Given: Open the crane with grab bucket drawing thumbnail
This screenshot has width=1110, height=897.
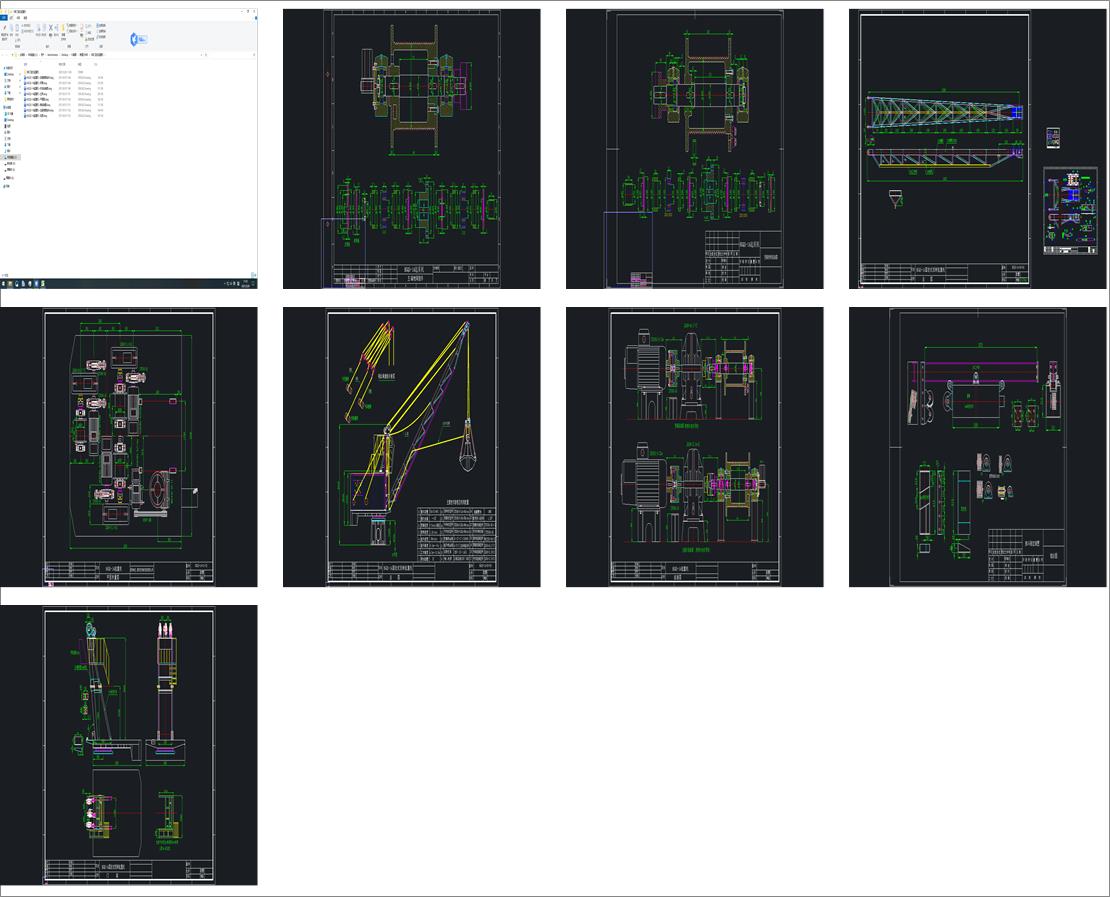Looking at the screenshot, I should 411,446.
